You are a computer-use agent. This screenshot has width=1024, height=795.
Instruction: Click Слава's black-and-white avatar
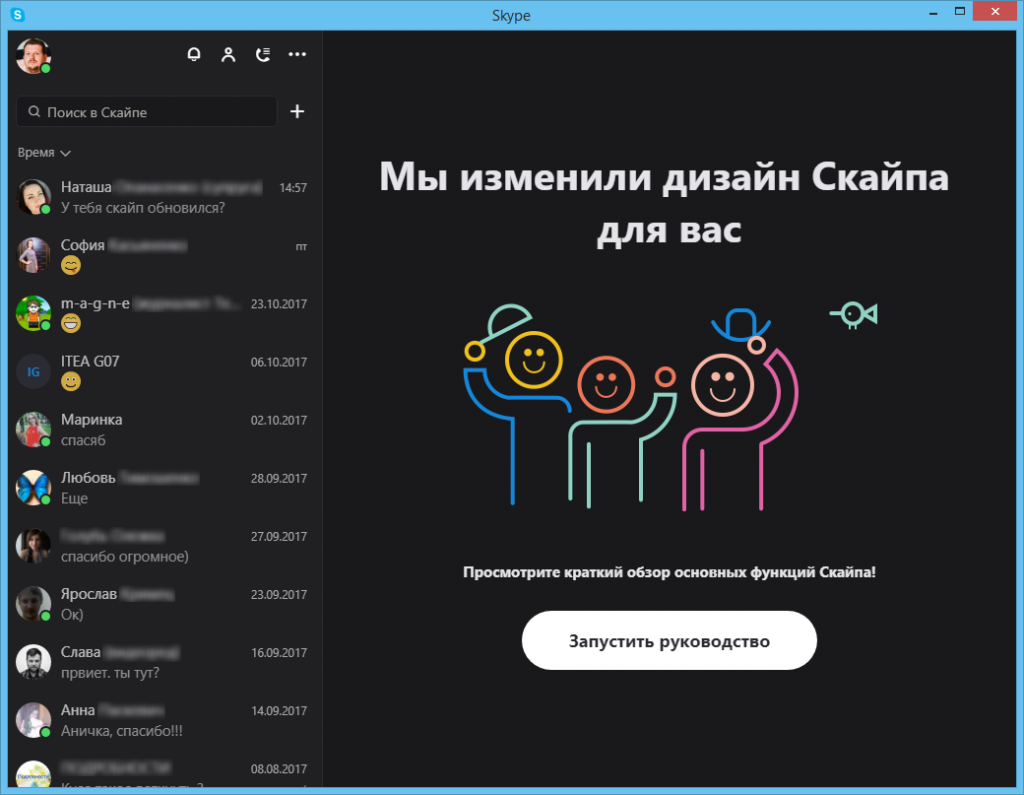(x=33, y=662)
